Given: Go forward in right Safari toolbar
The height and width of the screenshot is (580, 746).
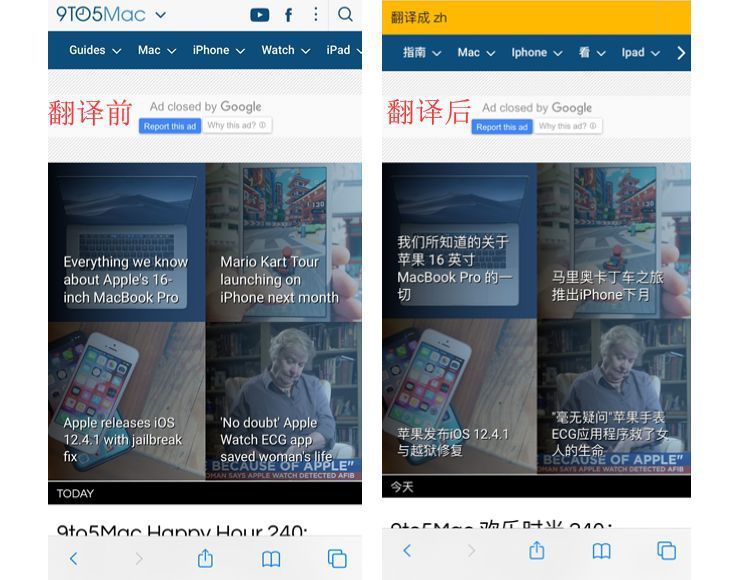Looking at the screenshot, I should tap(471, 551).
